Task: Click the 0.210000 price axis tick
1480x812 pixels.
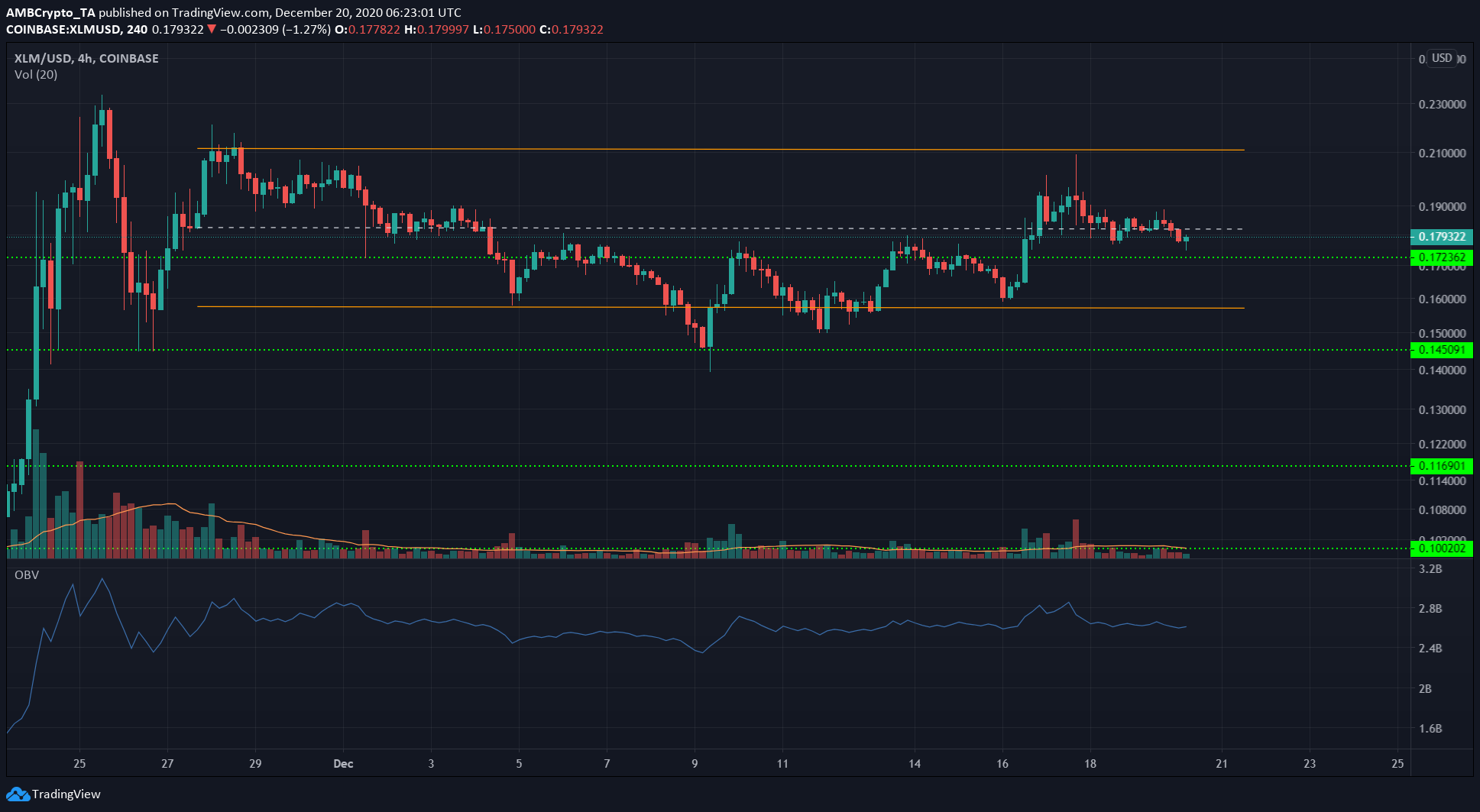Action: (x=1442, y=154)
